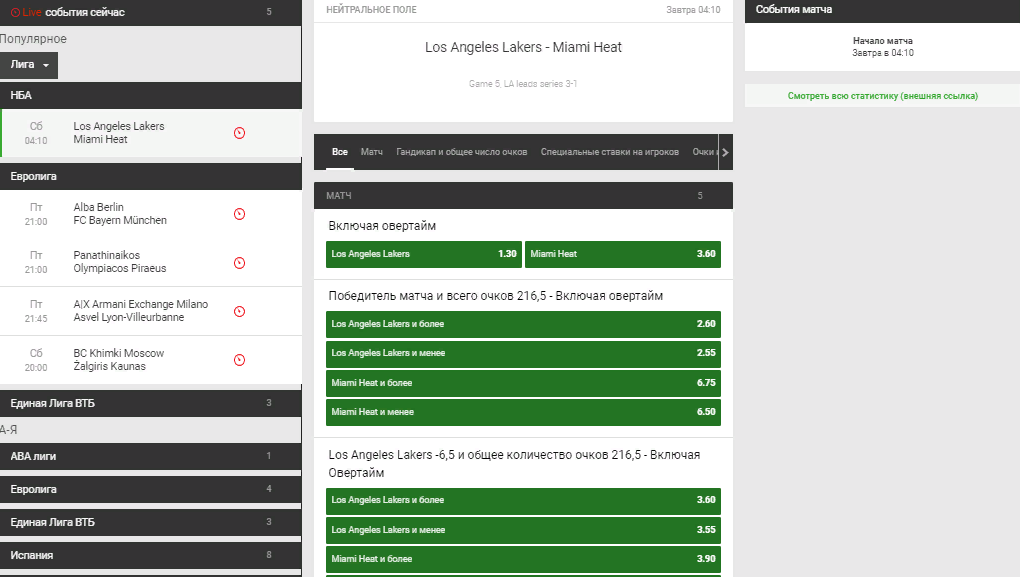This screenshot has height=577, width=1020.
Task: Expand the АВА лиги section
Action: point(151,456)
